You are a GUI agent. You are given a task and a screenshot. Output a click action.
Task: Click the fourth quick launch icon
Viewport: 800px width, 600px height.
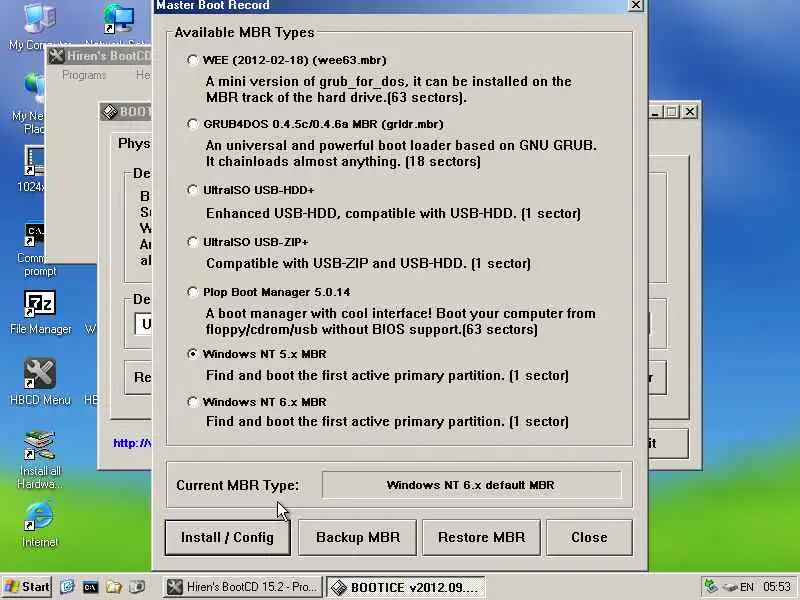(136, 587)
